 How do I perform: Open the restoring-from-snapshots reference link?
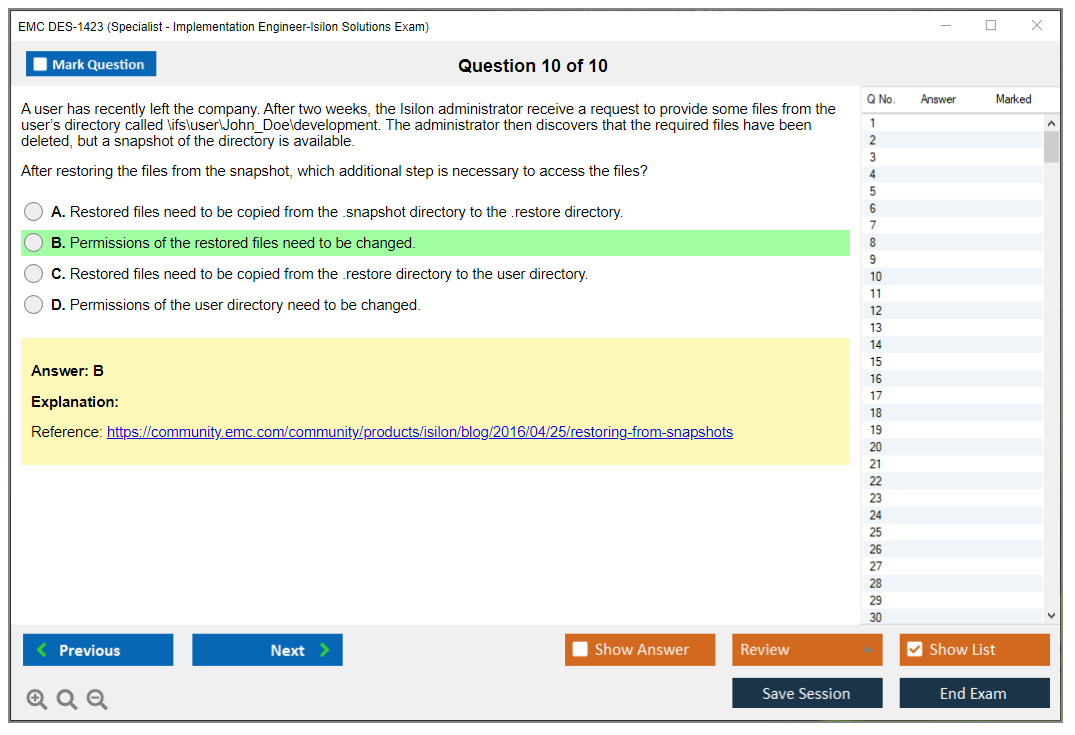coord(419,432)
